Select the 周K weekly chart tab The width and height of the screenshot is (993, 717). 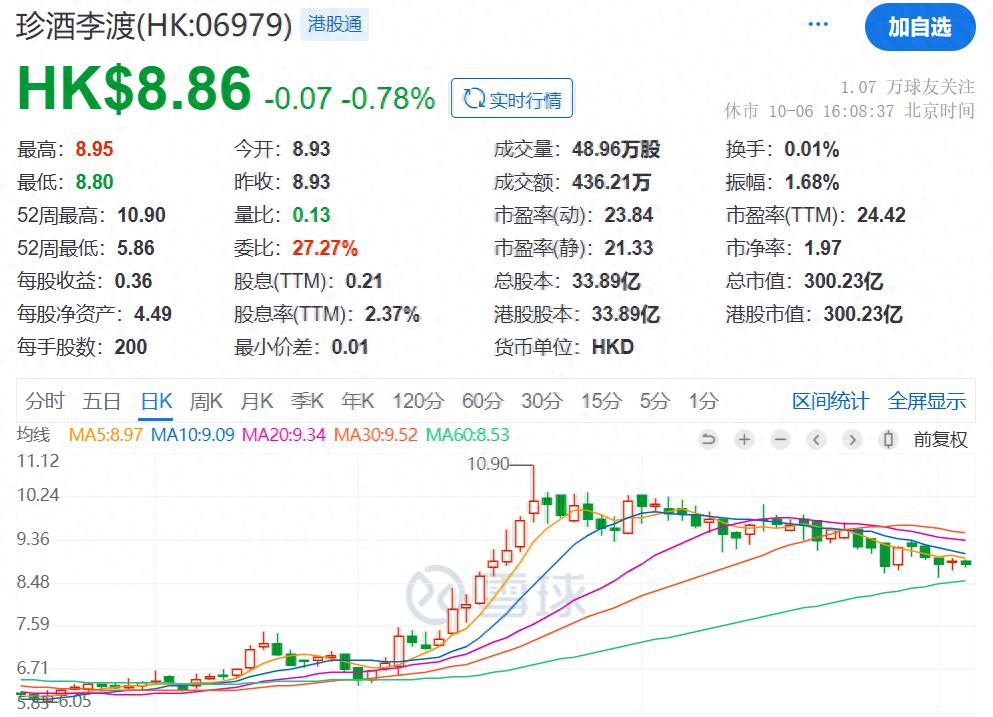[206, 401]
